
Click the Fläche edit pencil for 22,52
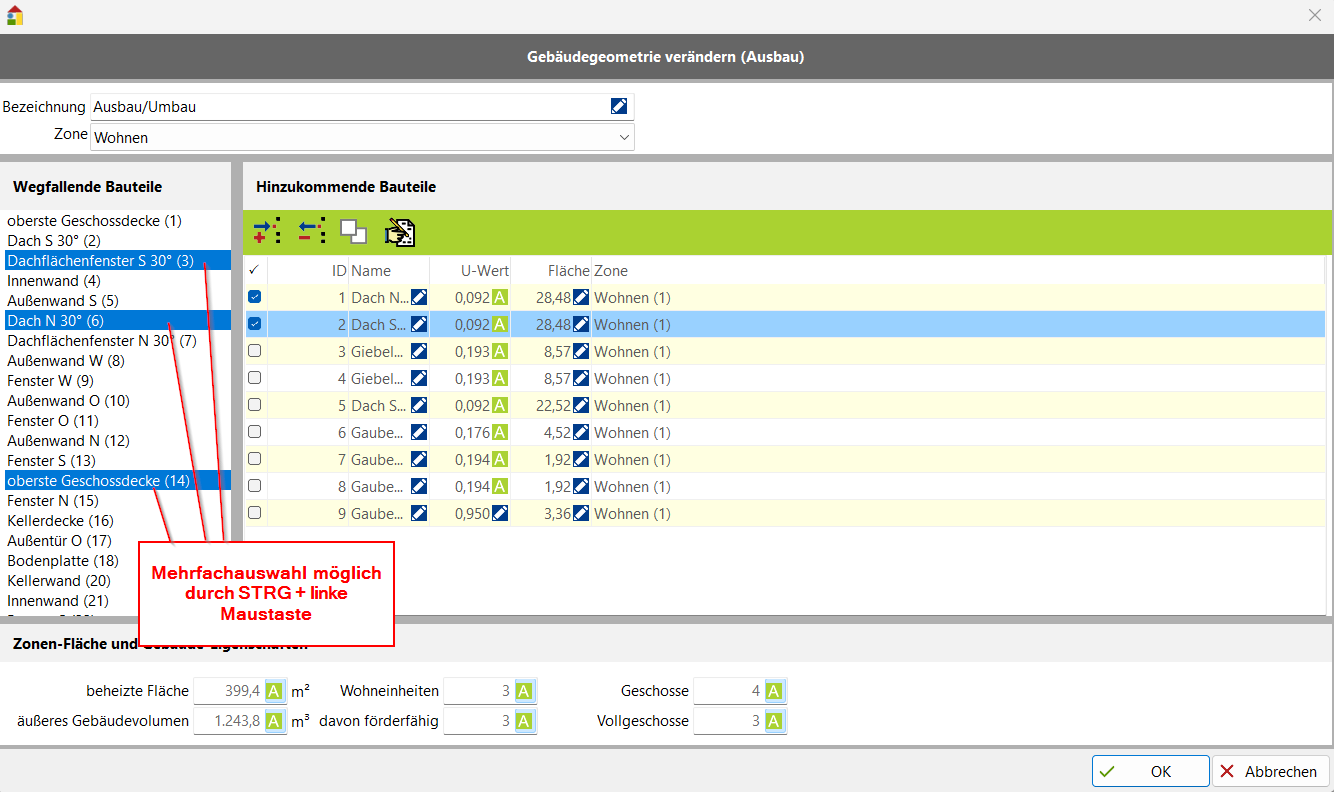click(581, 406)
